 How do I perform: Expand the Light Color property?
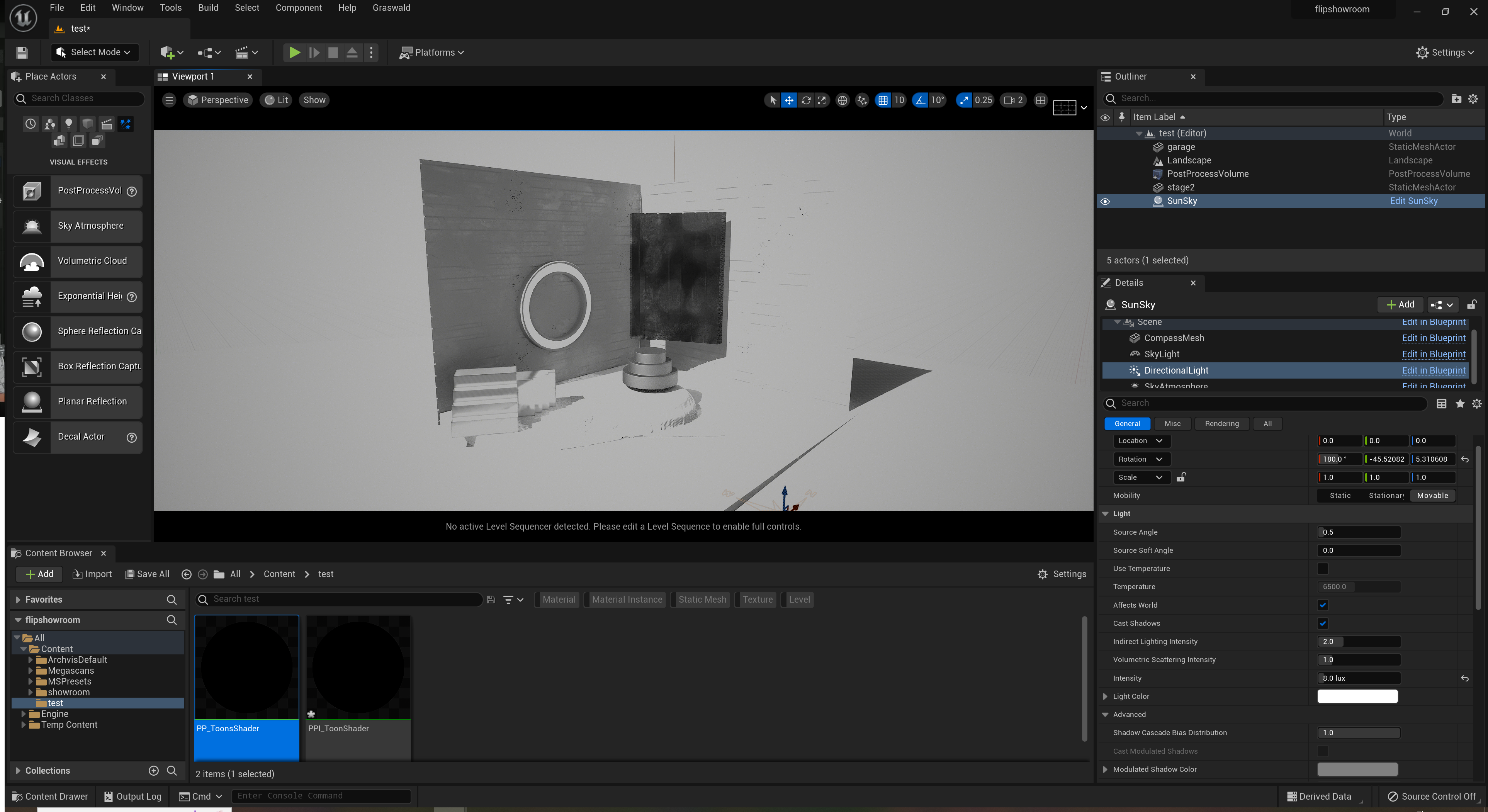[x=1105, y=696]
